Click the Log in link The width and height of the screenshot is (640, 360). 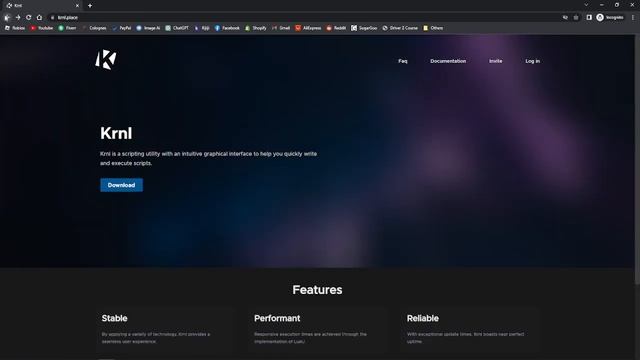(532, 61)
